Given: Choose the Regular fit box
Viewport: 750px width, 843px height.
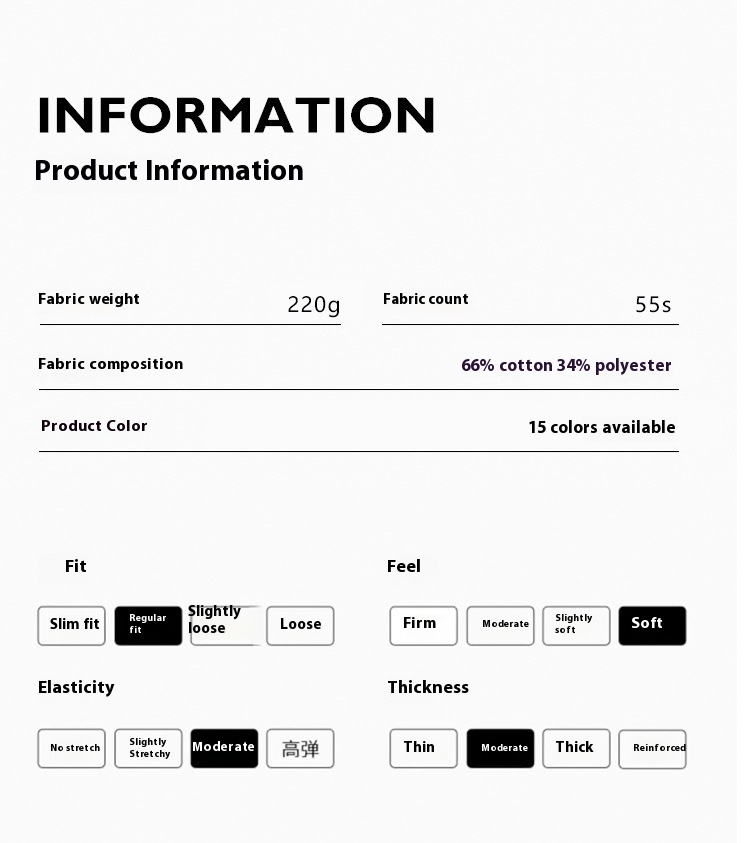Looking at the screenshot, I should click(148, 625).
